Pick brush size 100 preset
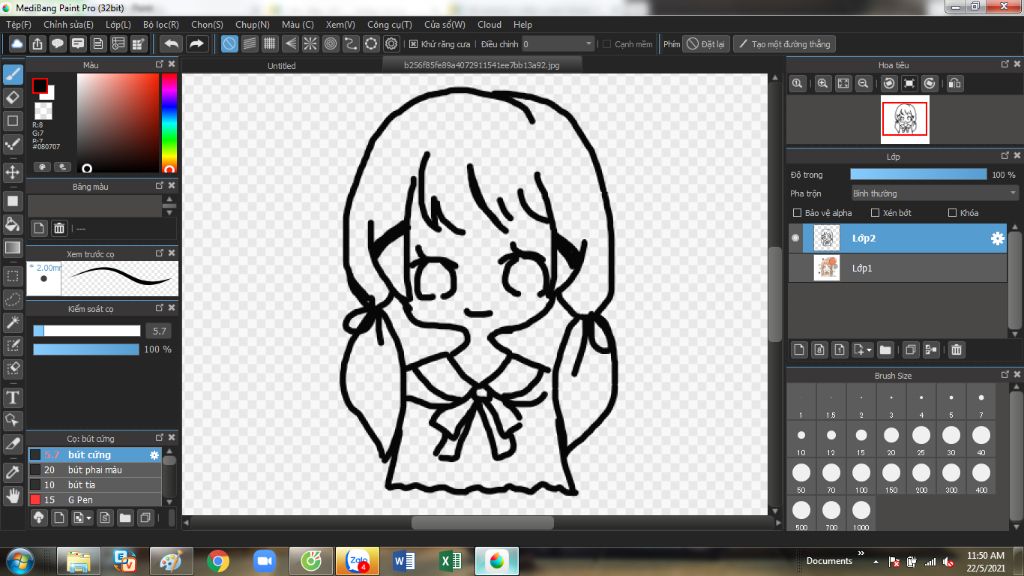This screenshot has height=576, width=1024. [861, 477]
